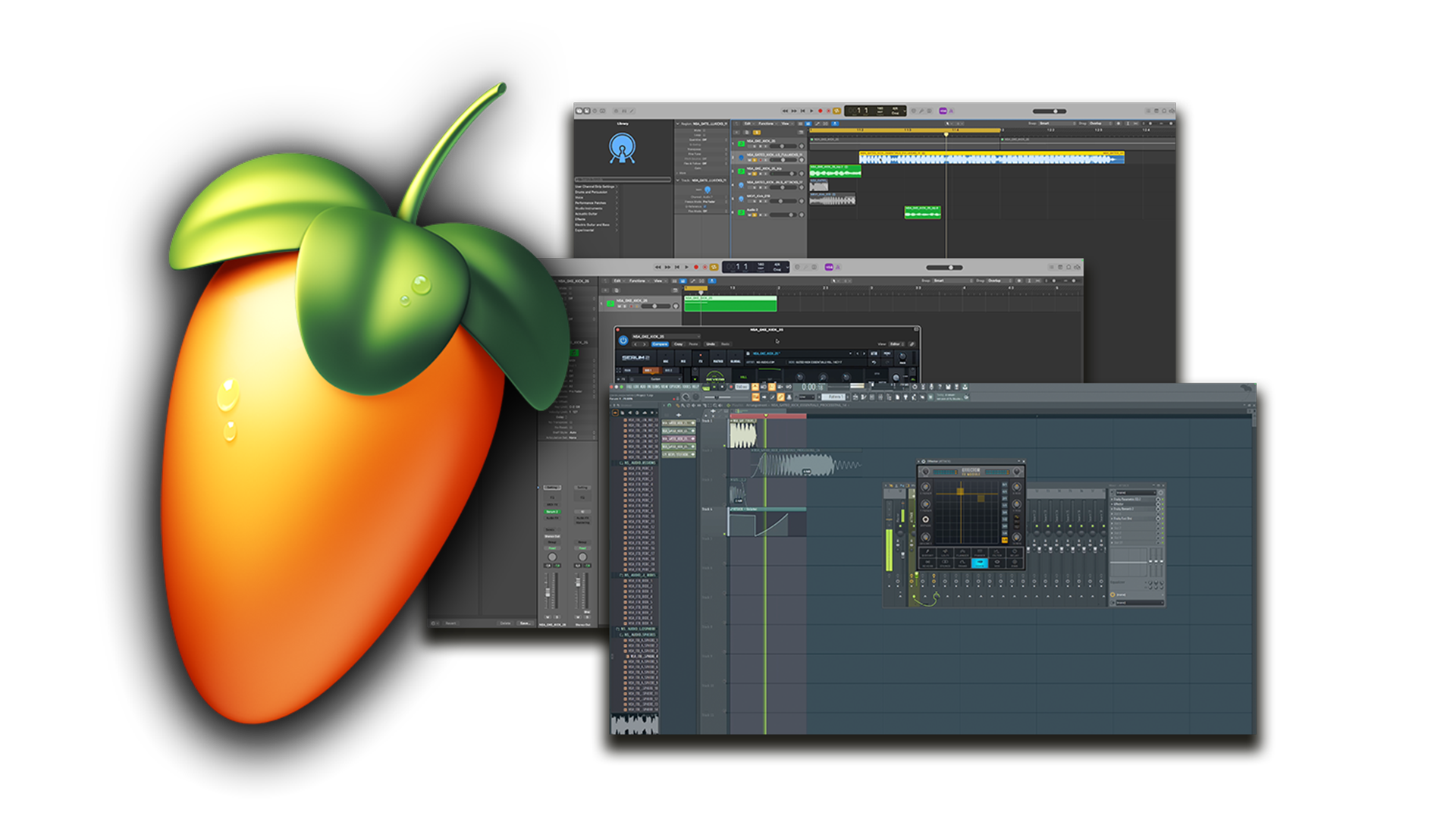Open the MATRIX tab in Serum 2

717,360
